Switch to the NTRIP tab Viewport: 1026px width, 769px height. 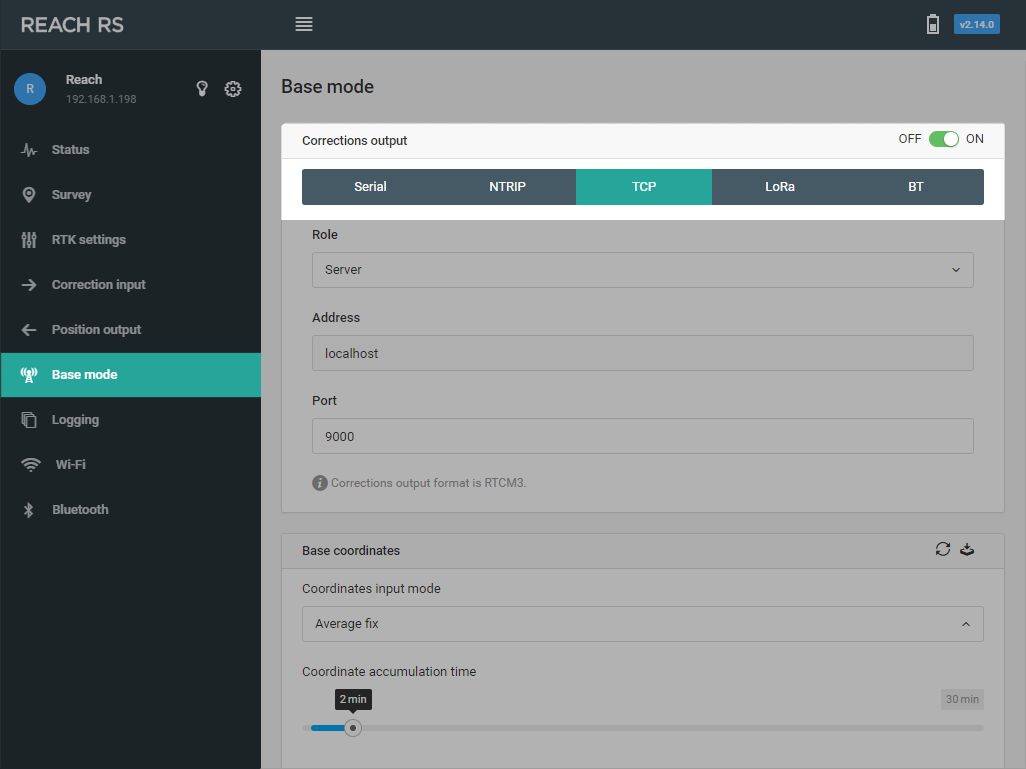point(507,187)
